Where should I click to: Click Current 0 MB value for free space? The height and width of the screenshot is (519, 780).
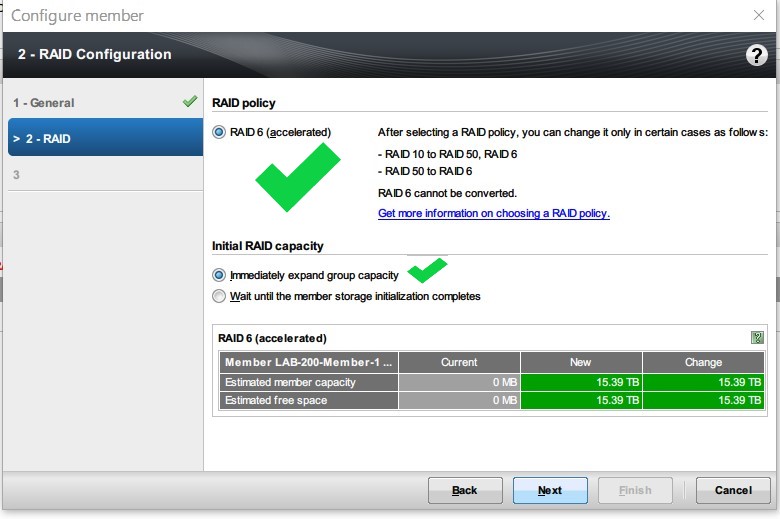coord(459,400)
